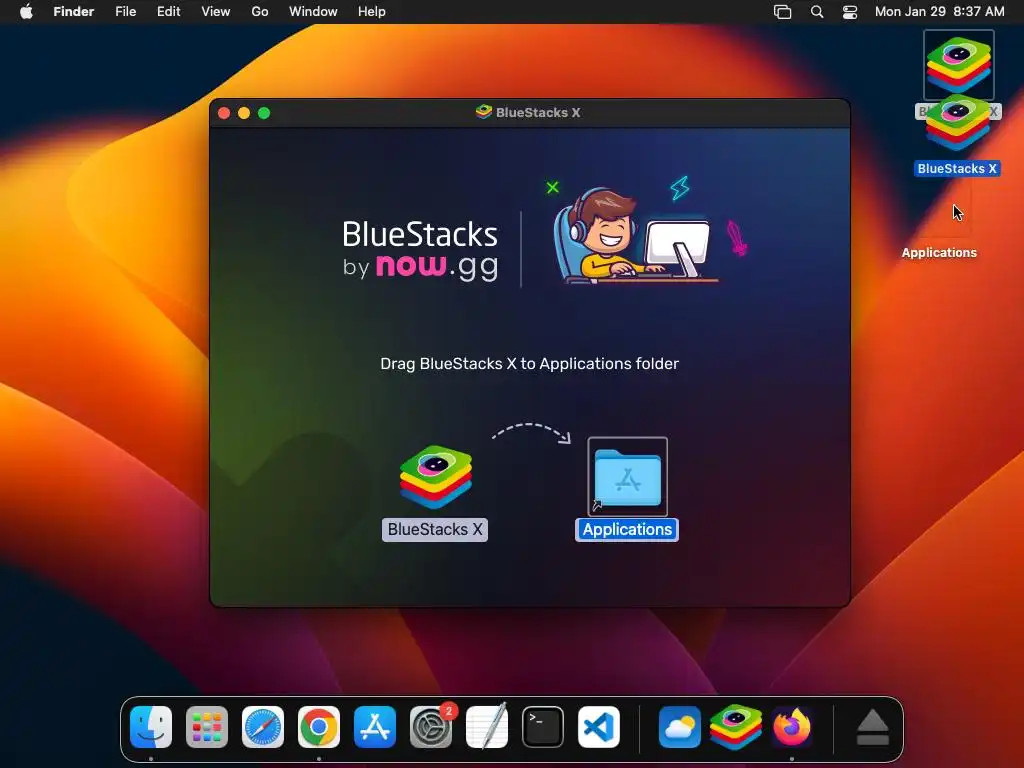1024x768 pixels.
Task: Close the BlueStacks X installer window
Action: pos(224,113)
